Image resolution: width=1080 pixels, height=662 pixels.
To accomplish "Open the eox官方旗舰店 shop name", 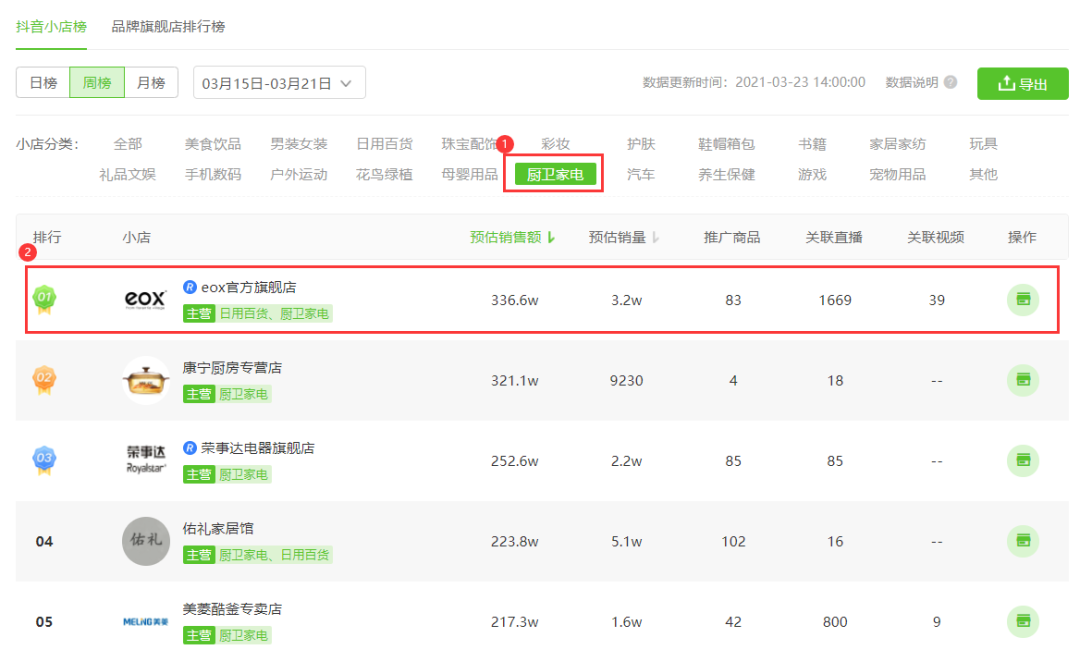I will coord(249,287).
